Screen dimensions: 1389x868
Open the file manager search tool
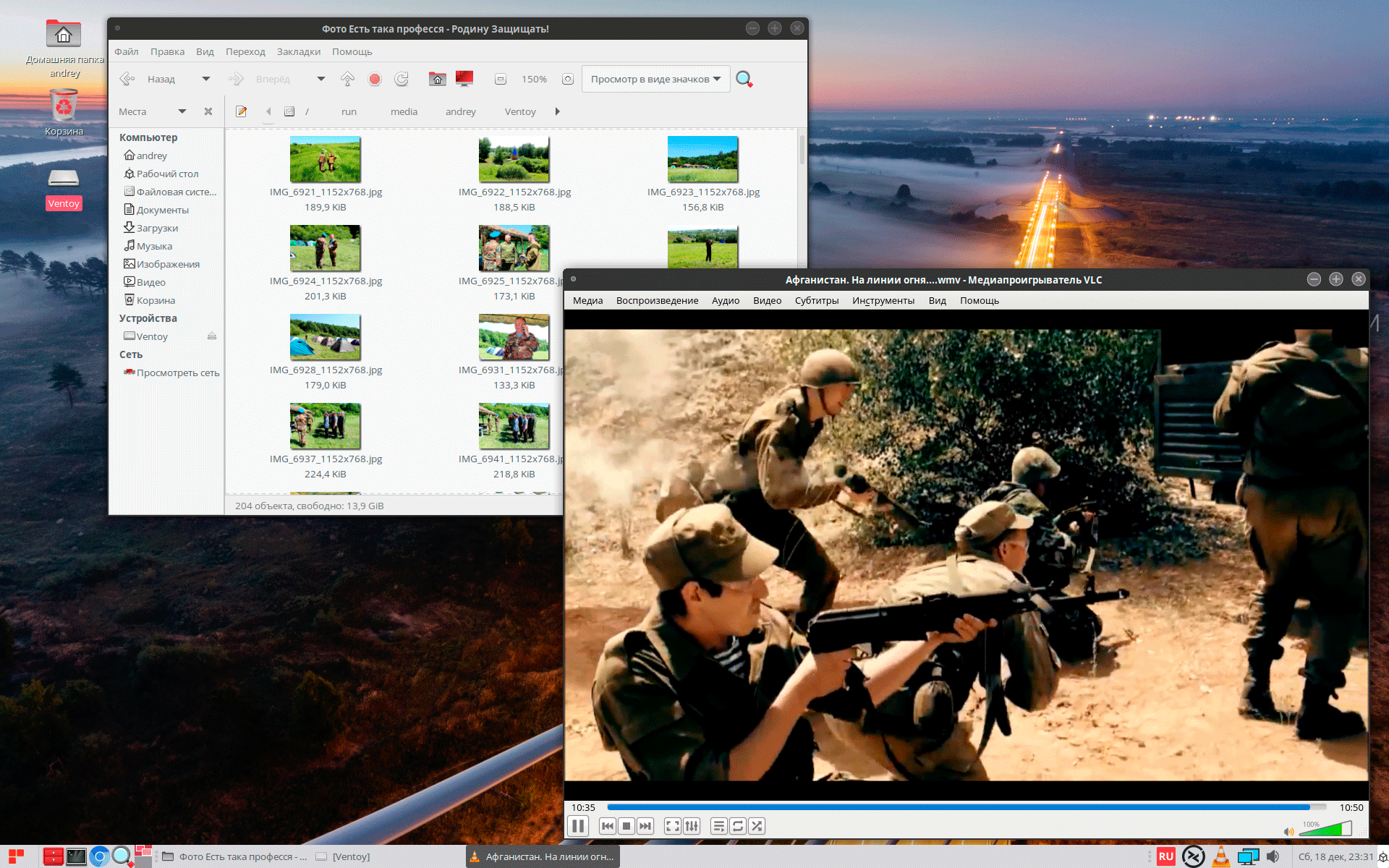(744, 79)
